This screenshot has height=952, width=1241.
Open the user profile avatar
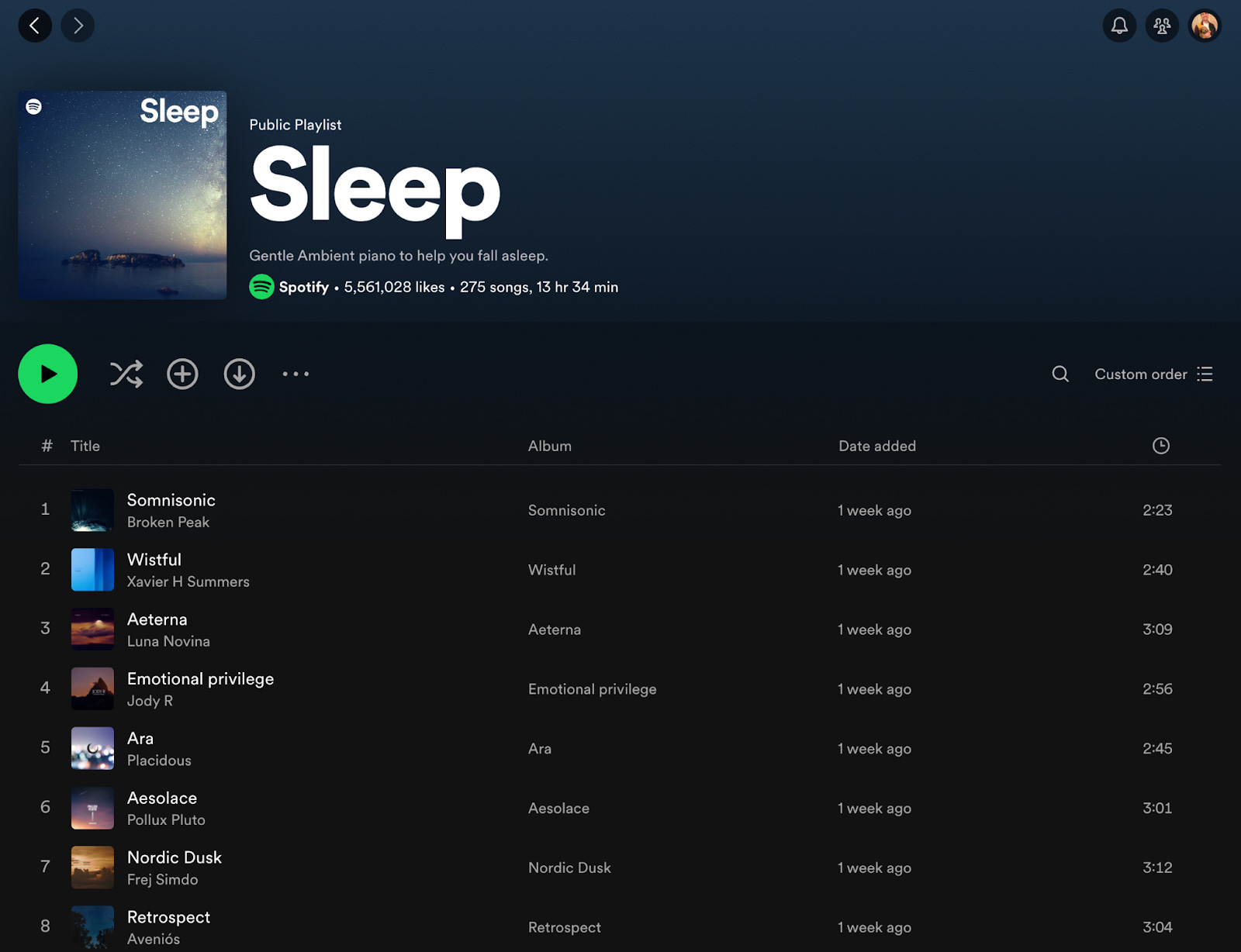(x=1205, y=26)
